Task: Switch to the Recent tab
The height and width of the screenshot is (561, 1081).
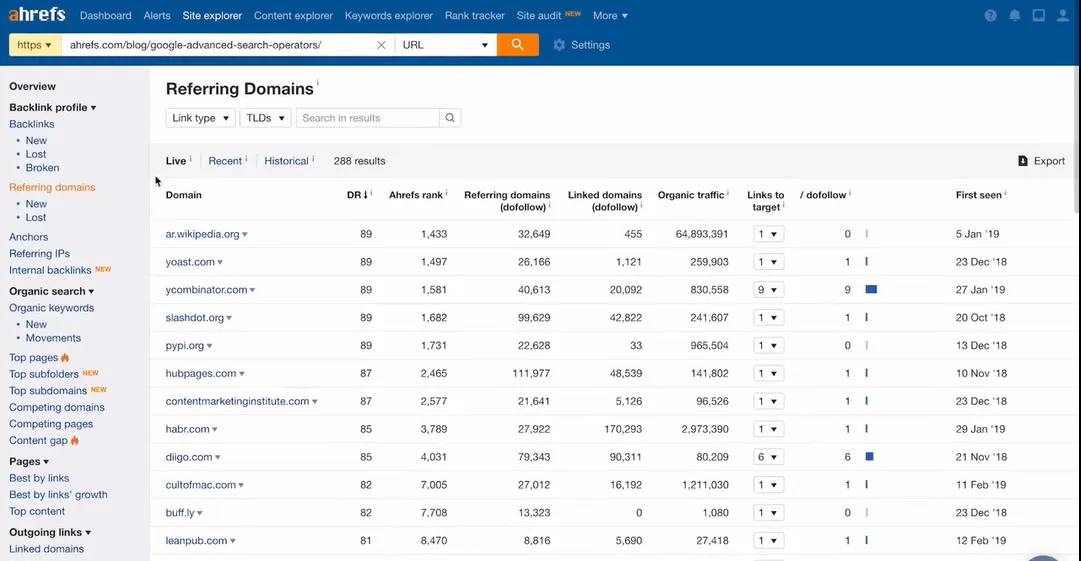Action: [x=225, y=161]
